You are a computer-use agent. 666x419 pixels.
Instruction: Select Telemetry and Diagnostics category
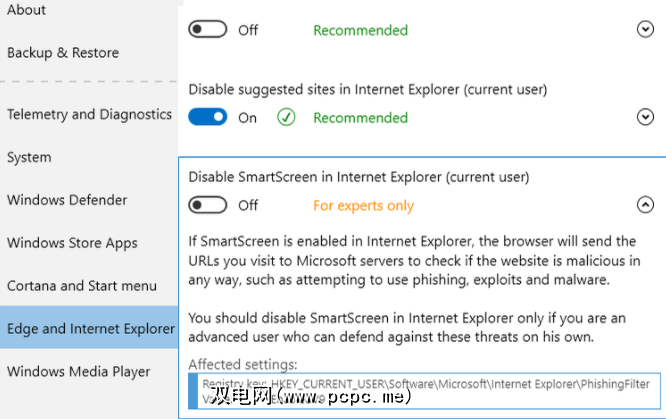click(89, 115)
